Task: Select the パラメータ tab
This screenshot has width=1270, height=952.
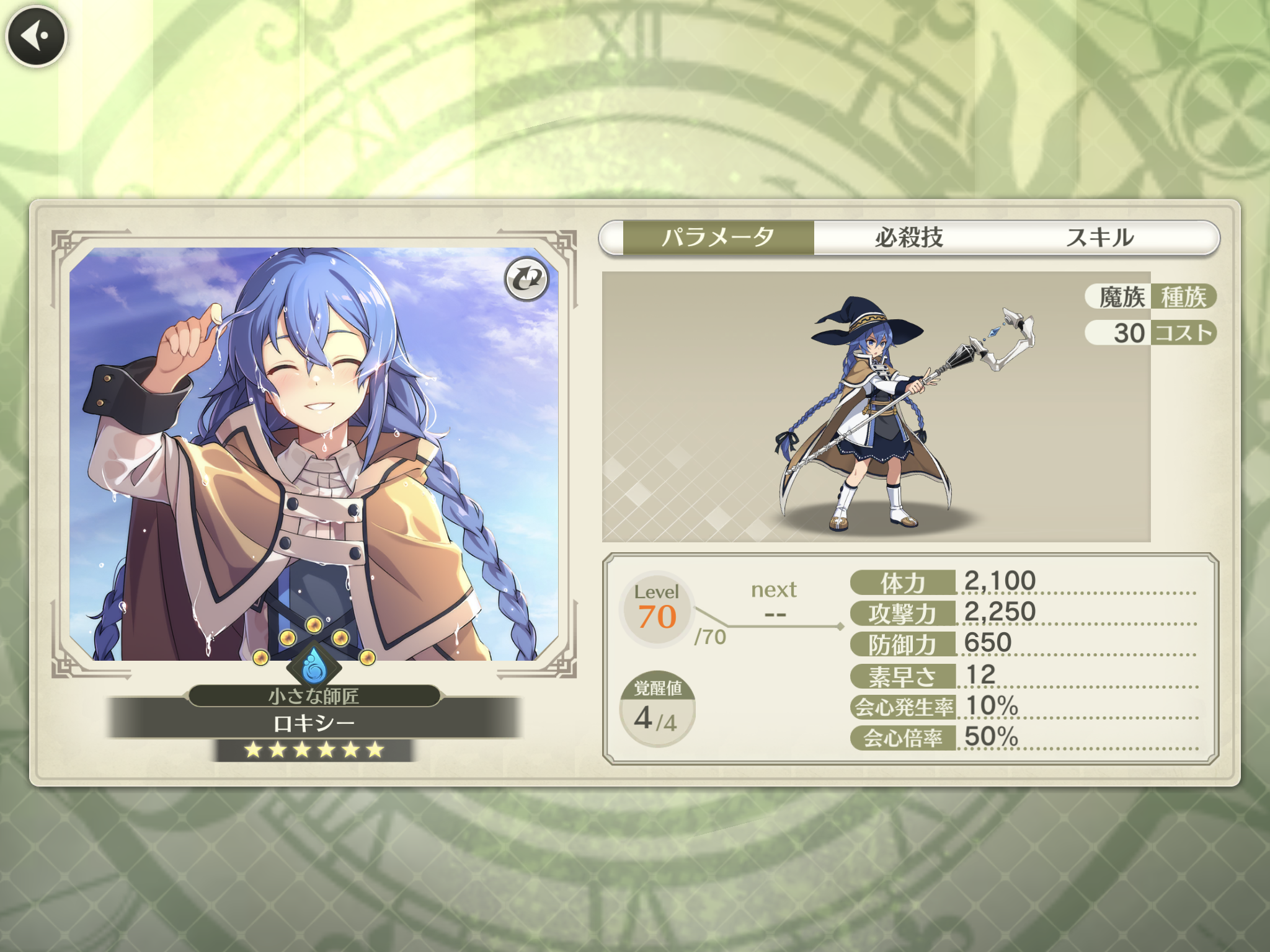Action: tap(718, 237)
